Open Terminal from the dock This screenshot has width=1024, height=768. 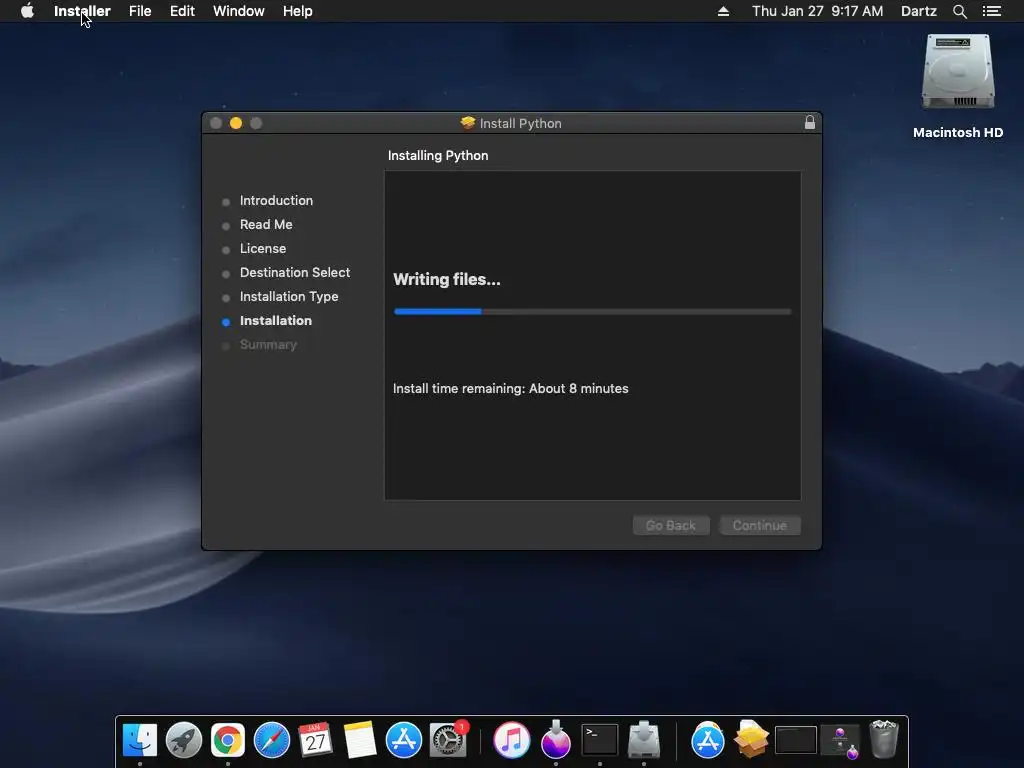coord(600,740)
